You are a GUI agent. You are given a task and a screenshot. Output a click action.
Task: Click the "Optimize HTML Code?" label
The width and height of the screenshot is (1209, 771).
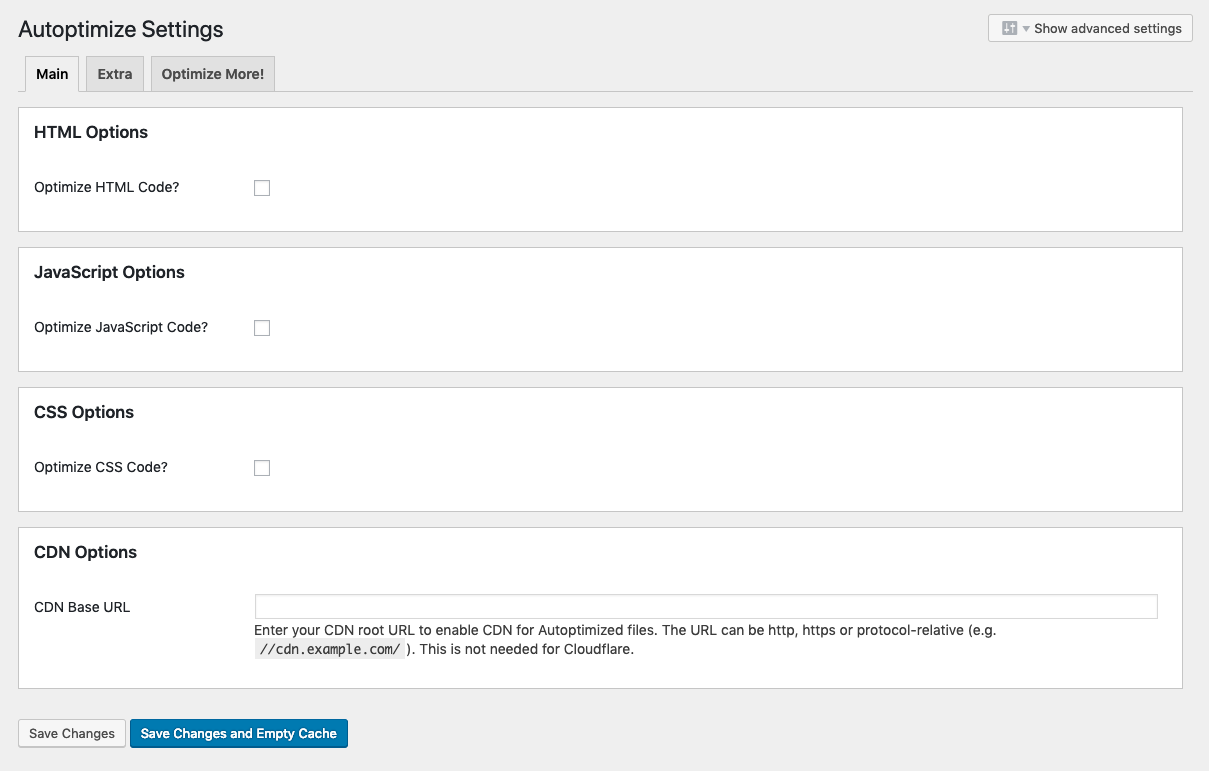tap(107, 187)
